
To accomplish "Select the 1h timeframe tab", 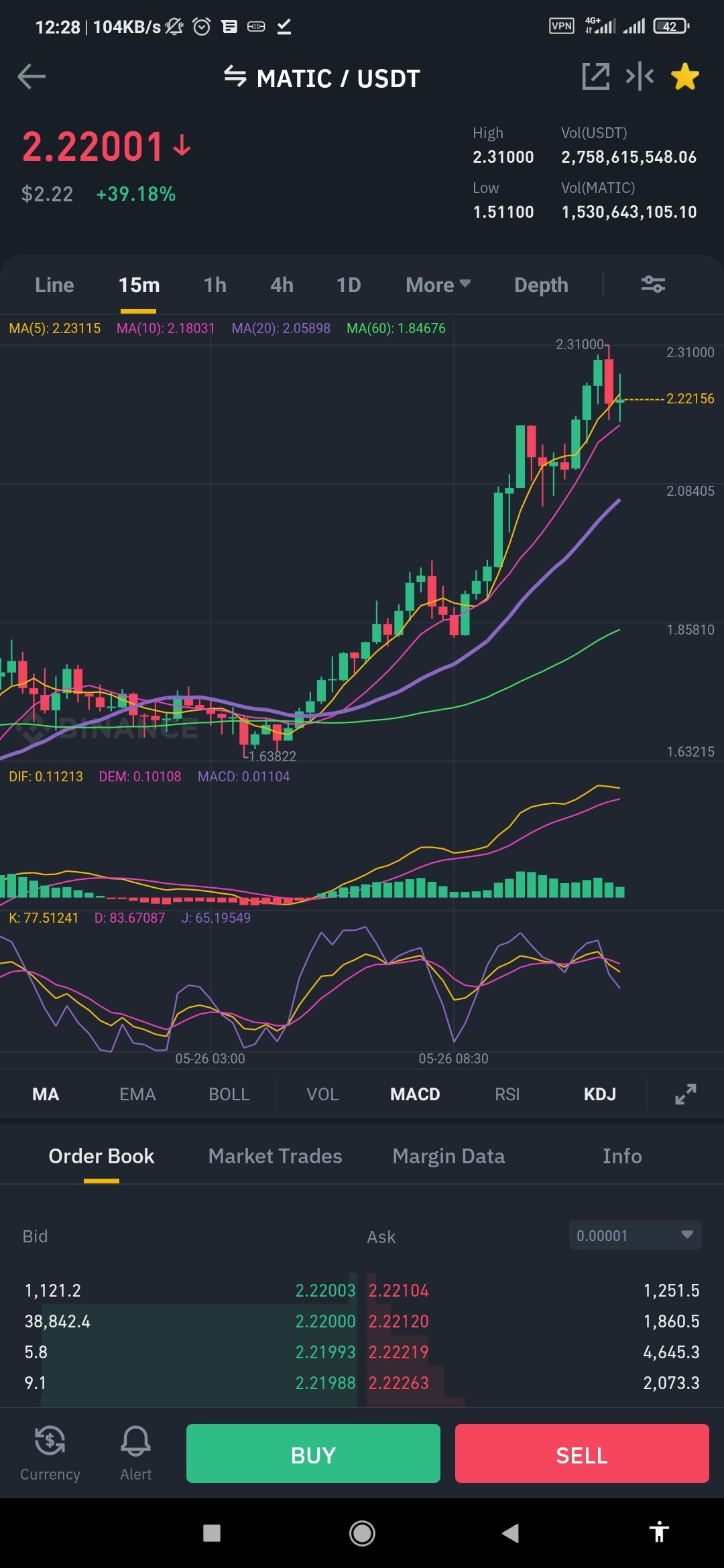I will (x=215, y=285).
